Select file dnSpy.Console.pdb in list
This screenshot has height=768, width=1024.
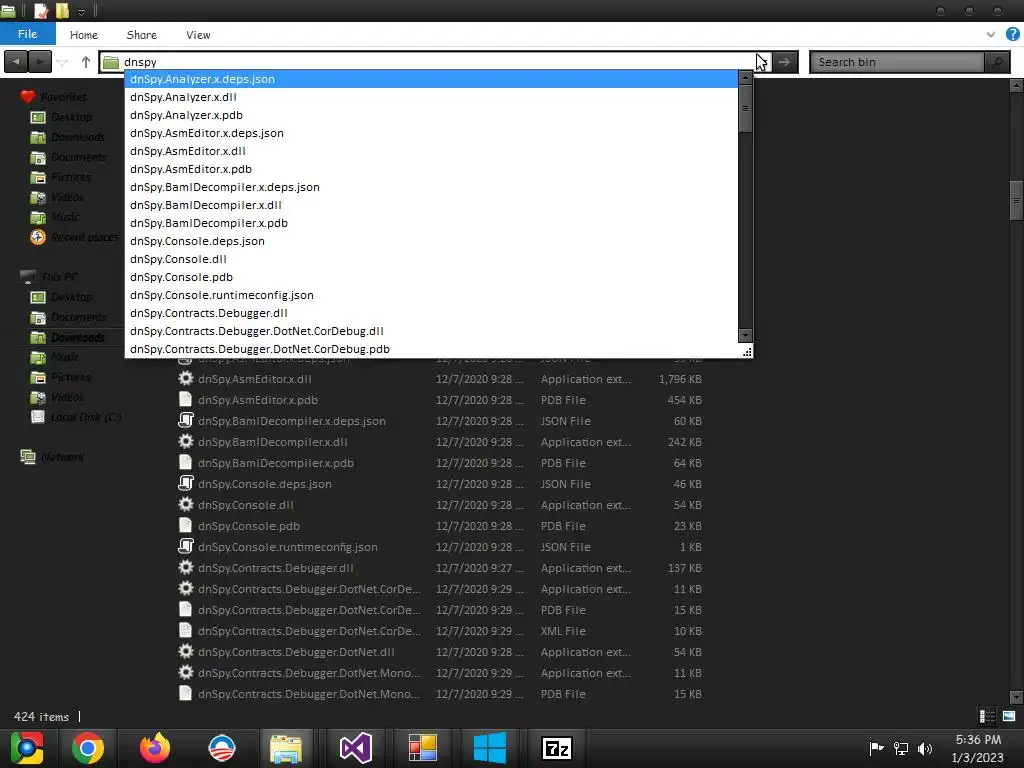pos(440,526)
